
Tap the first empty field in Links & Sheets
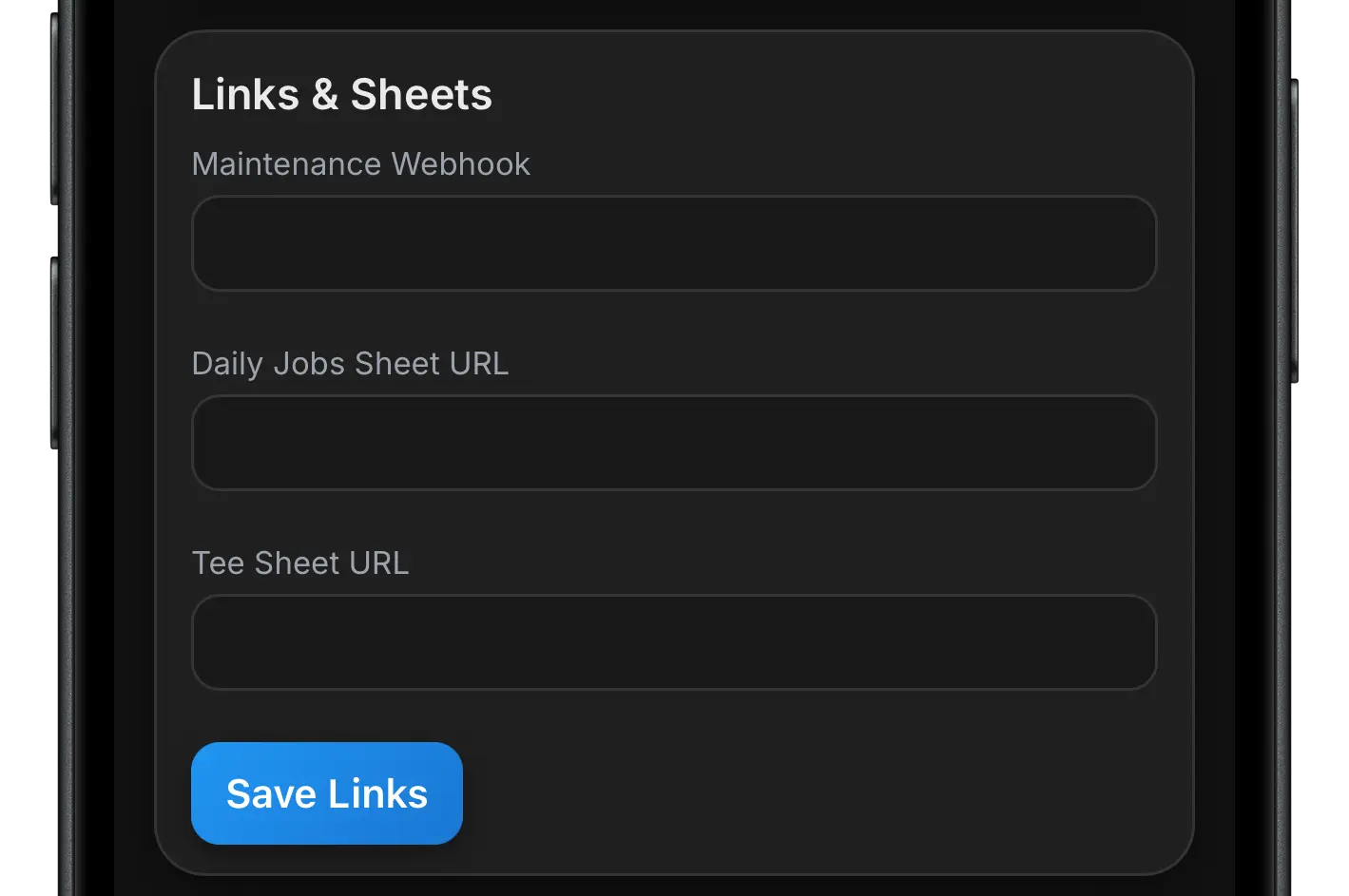(673, 243)
